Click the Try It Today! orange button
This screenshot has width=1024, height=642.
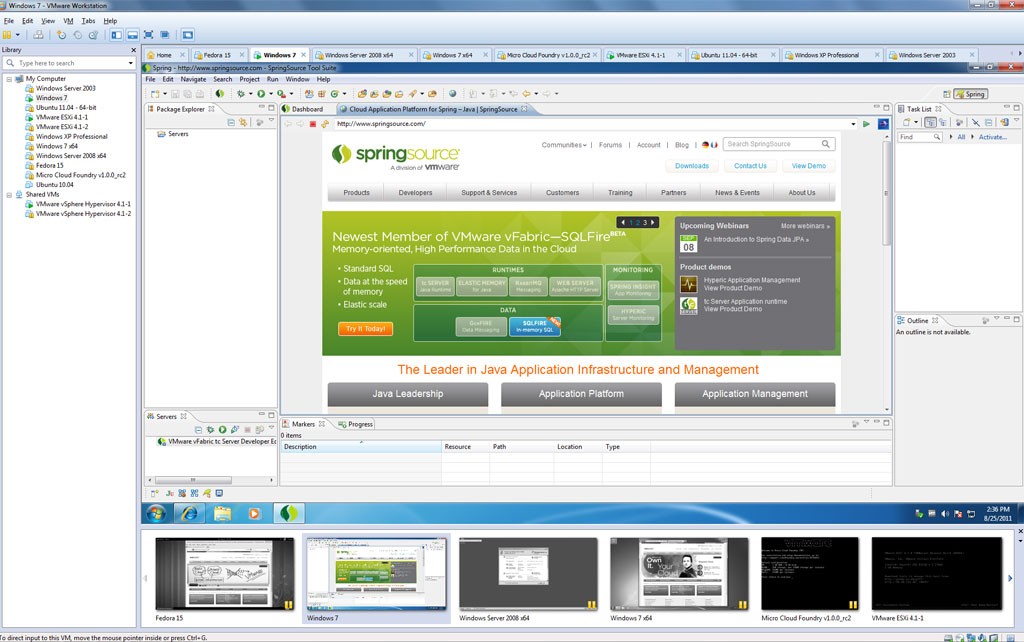point(365,329)
